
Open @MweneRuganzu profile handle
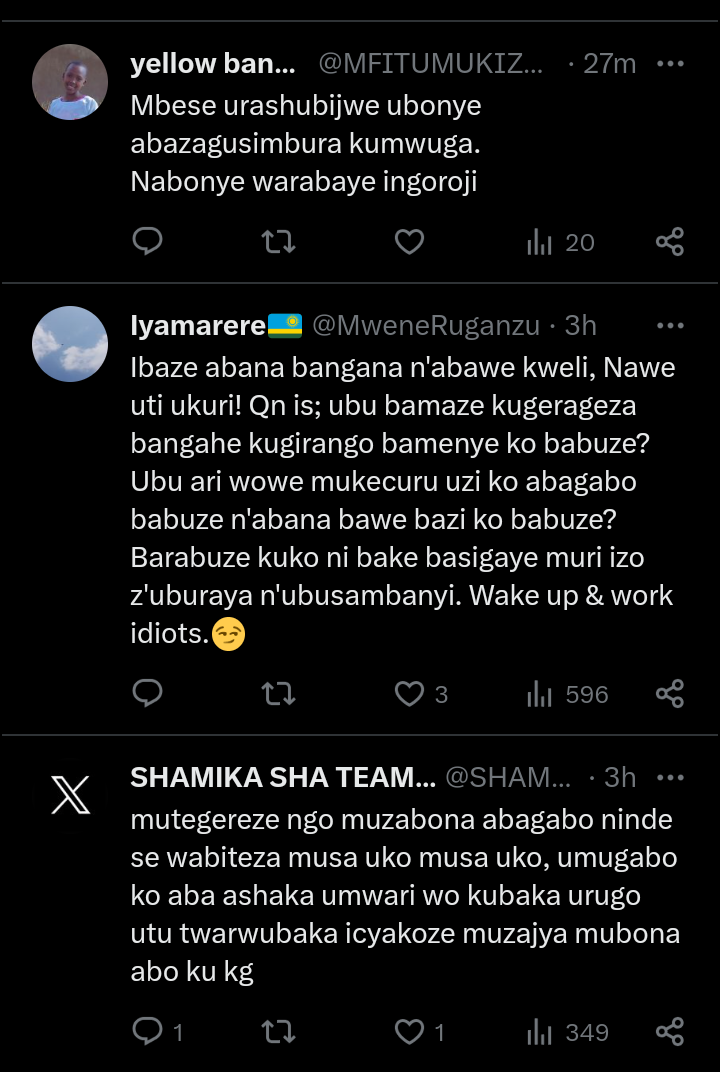pyautogui.click(x=430, y=326)
